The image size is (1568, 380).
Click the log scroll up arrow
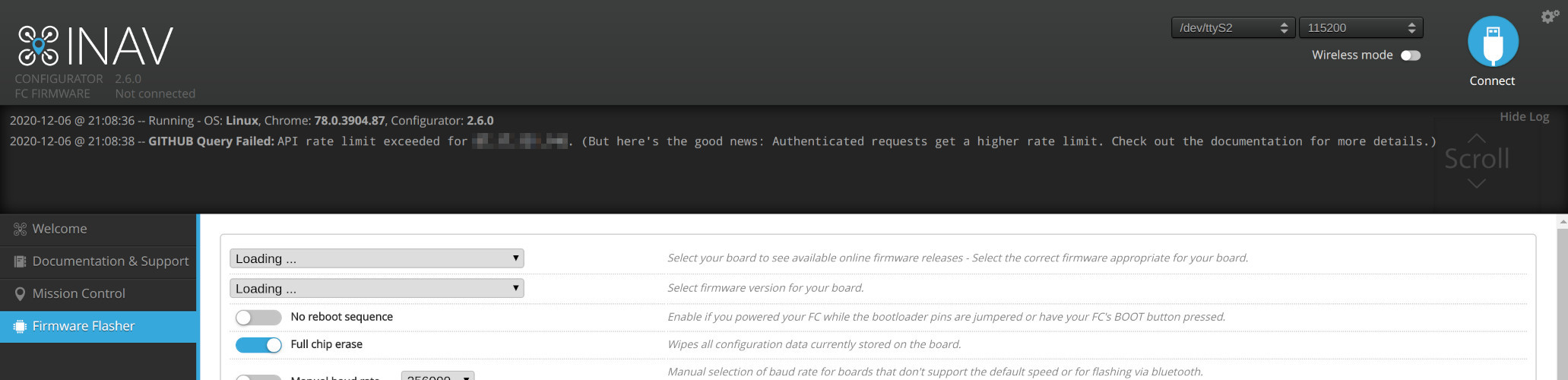point(1476,138)
